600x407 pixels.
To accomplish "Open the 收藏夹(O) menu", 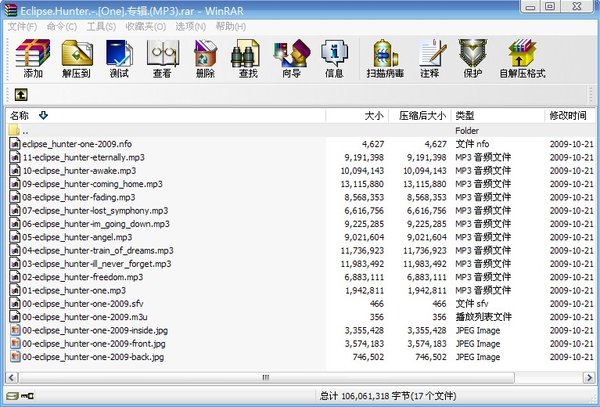I will tap(146, 26).
